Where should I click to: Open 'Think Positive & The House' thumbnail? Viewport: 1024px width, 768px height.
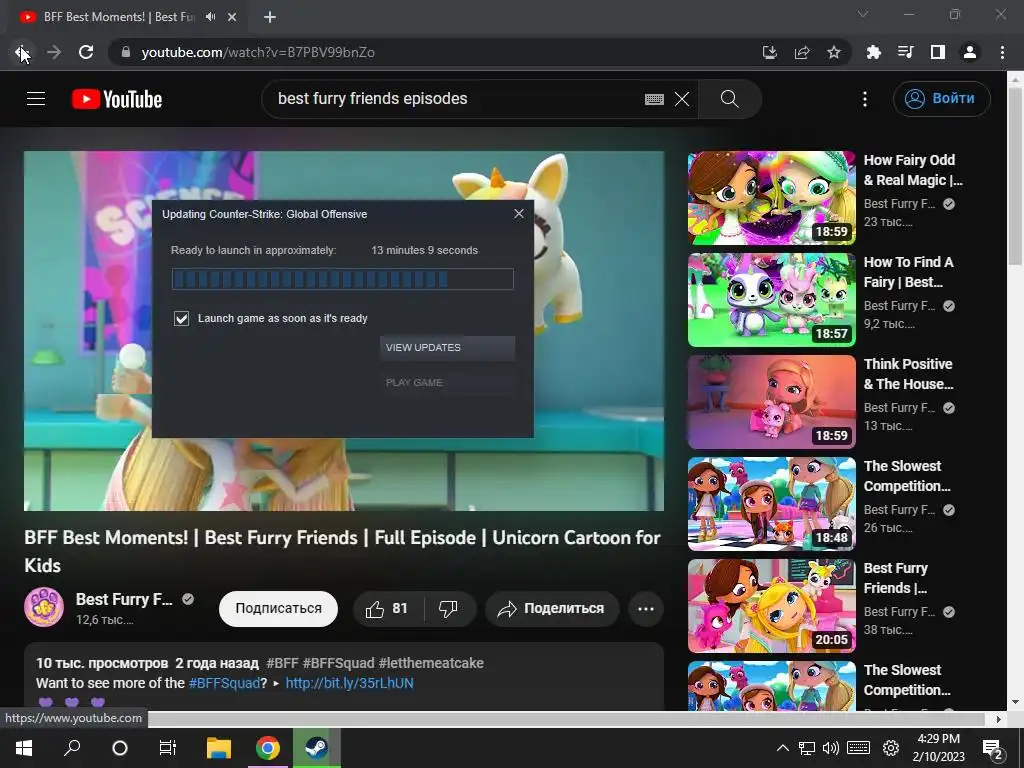point(771,402)
